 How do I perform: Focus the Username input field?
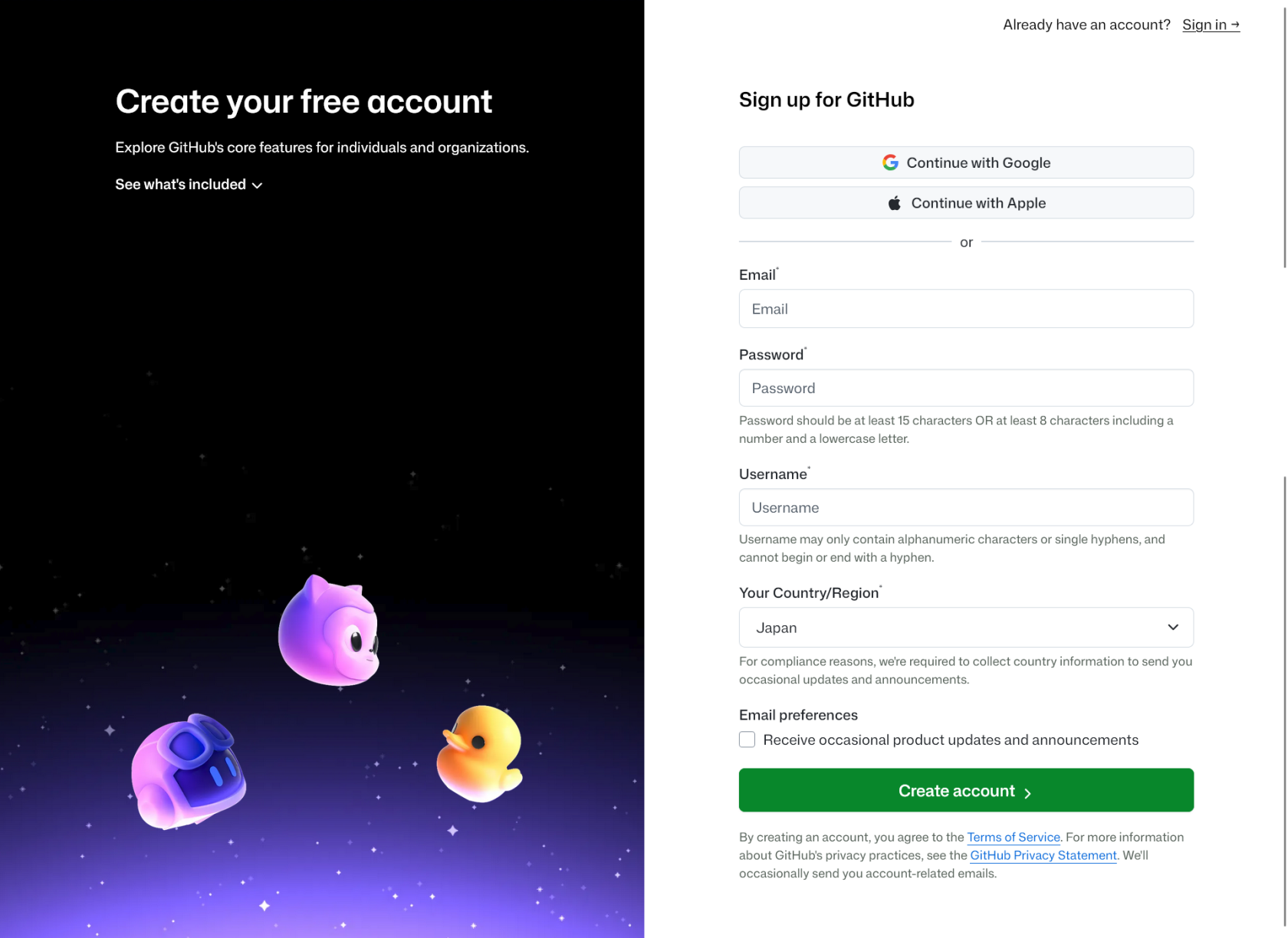[966, 507]
